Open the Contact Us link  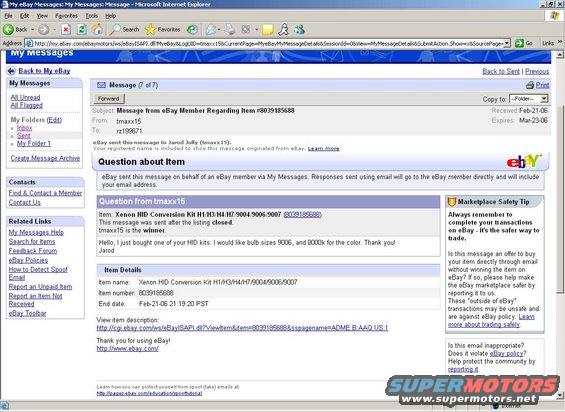click(x=25, y=203)
